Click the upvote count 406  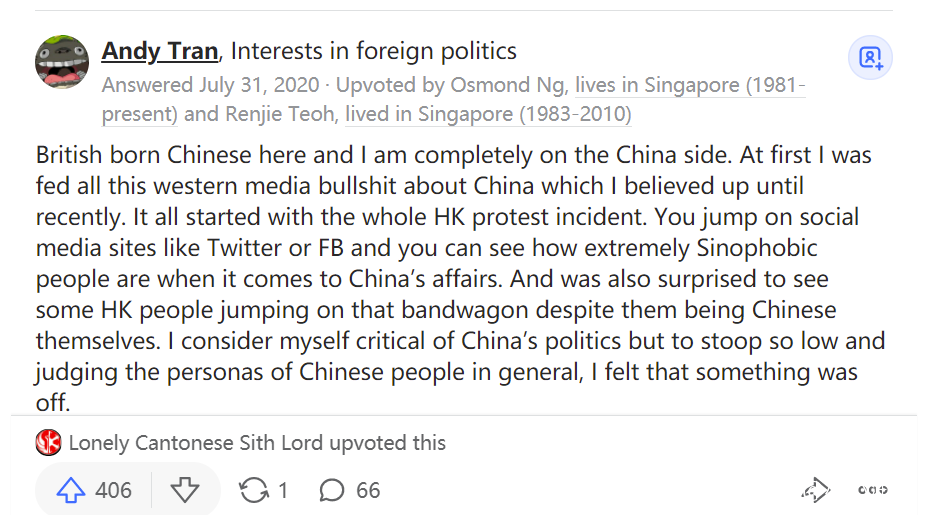113,490
